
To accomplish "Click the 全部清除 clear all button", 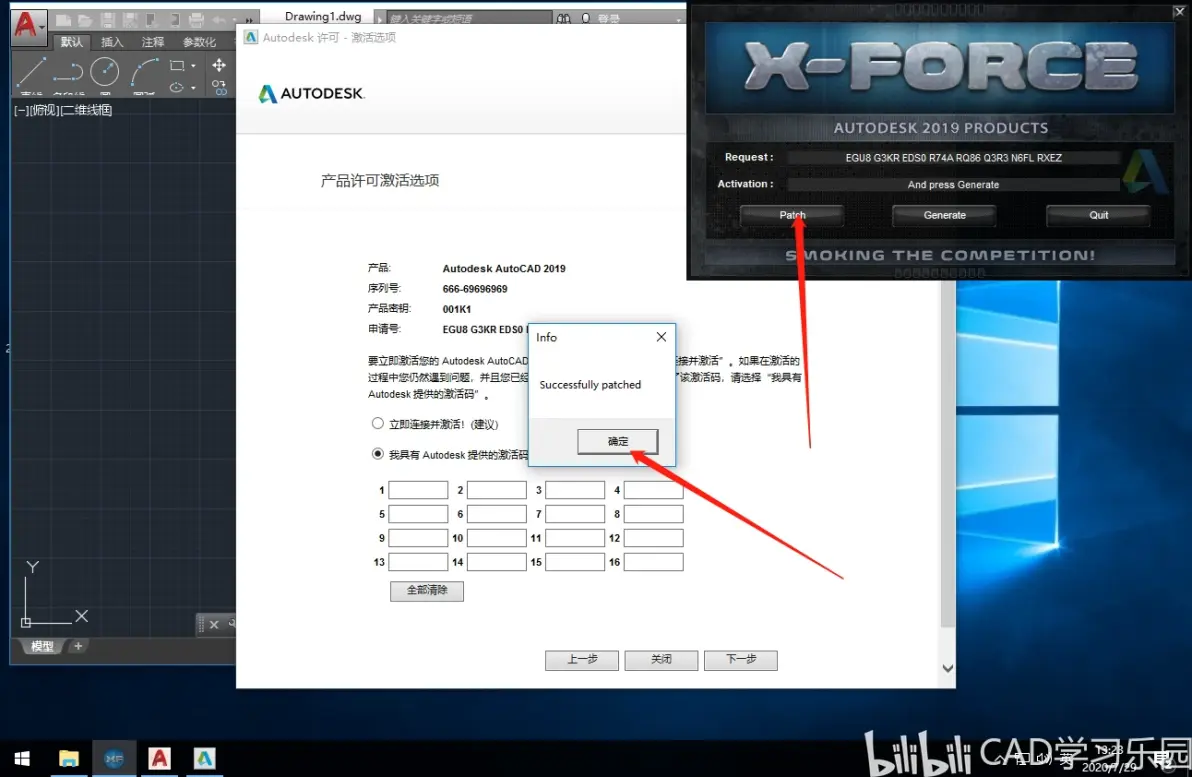I will click(x=426, y=591).
